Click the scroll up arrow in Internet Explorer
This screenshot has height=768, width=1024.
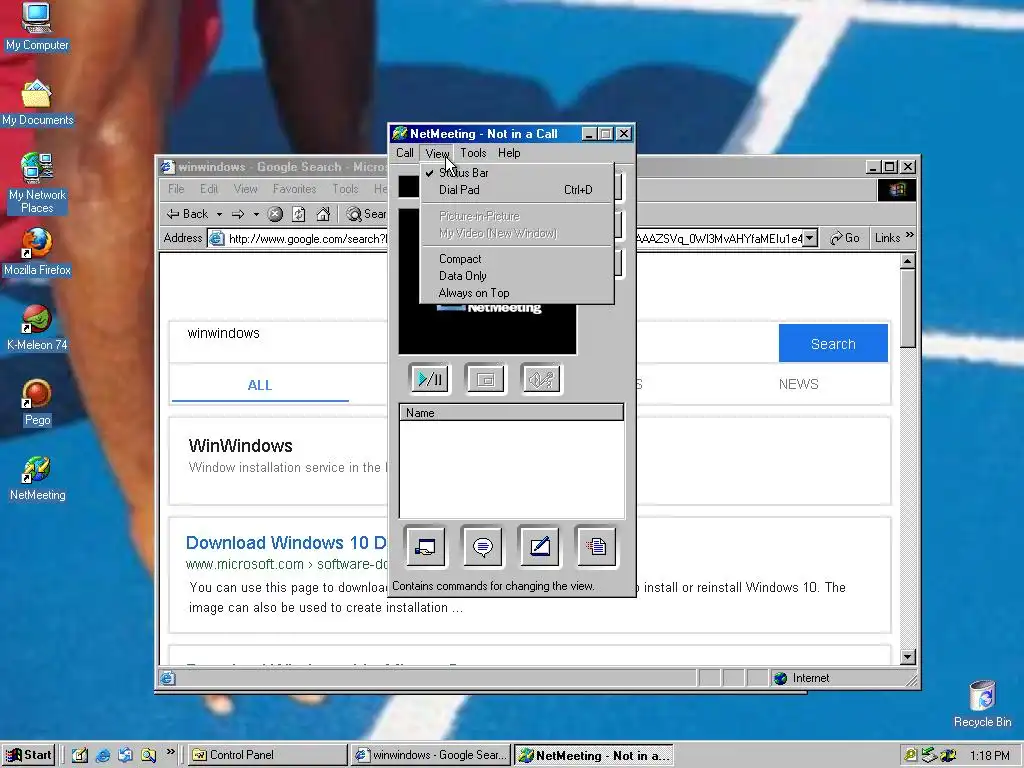click(x=908, y=261)
